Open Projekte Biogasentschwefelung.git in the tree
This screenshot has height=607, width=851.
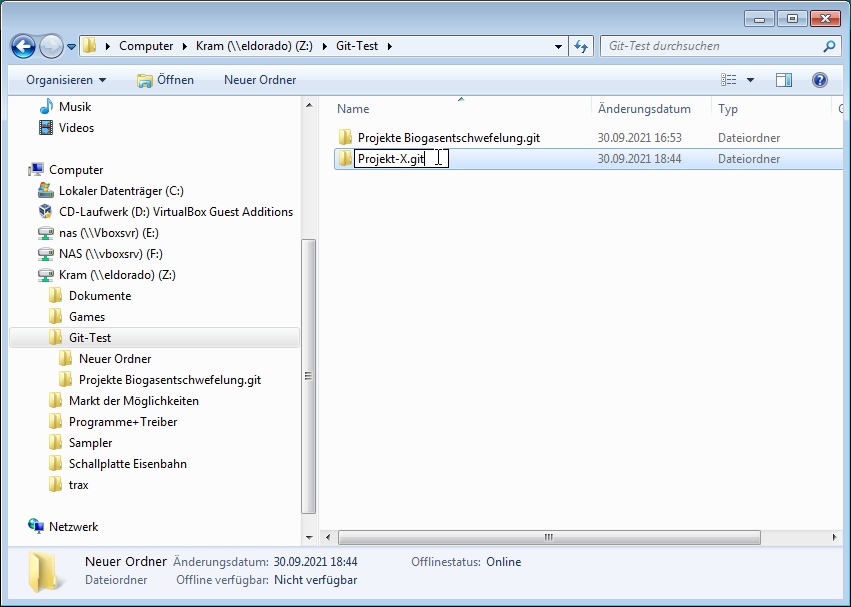(x=170, y=380)
